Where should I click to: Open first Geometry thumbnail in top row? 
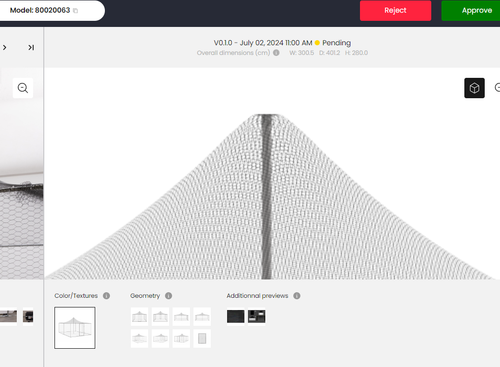[139, 317]
